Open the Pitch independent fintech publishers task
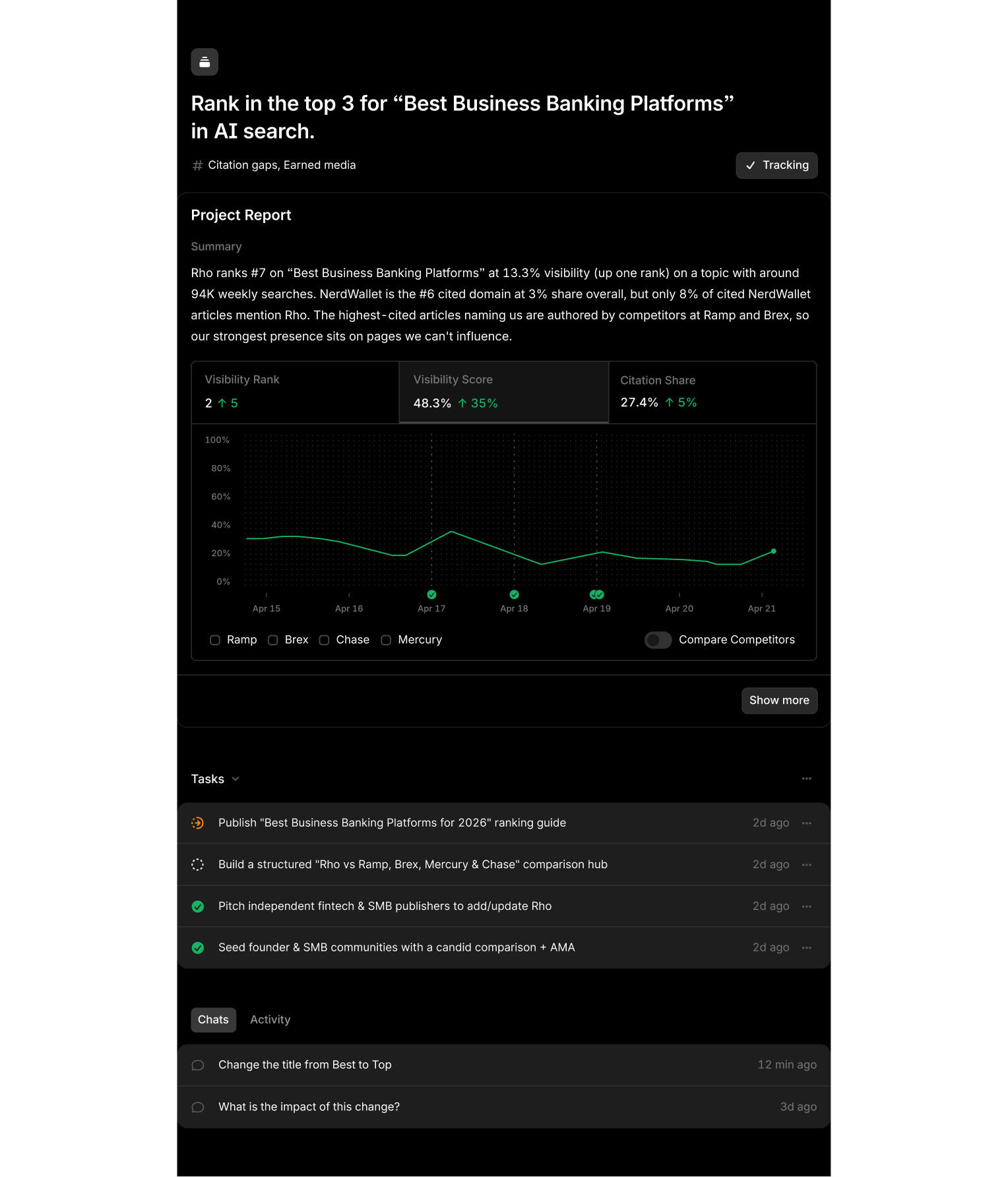The height and width of the screenshot is (1177, 1008). click(x=504, y=907)
